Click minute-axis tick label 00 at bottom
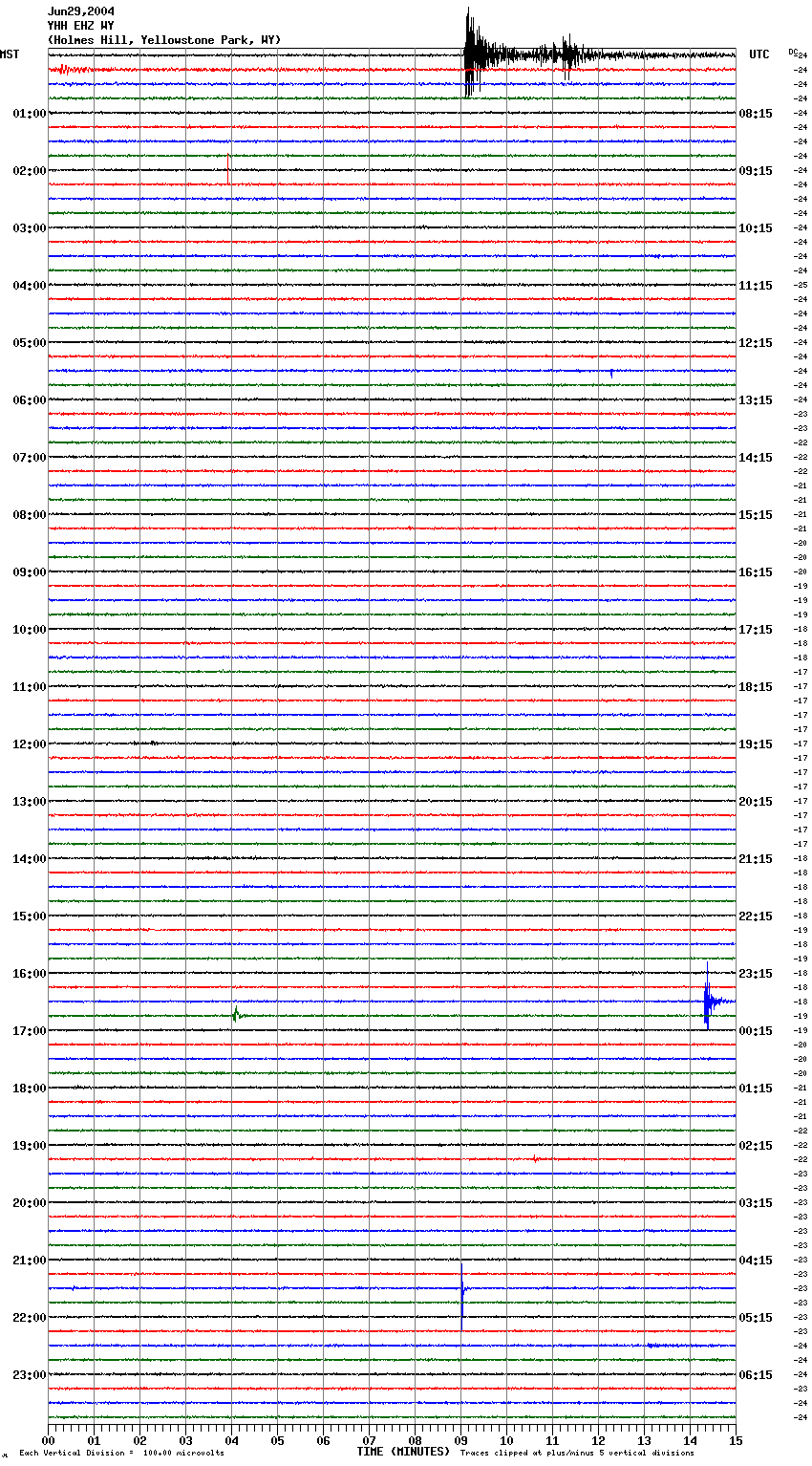The image size is (812, 1466). 48,1440
